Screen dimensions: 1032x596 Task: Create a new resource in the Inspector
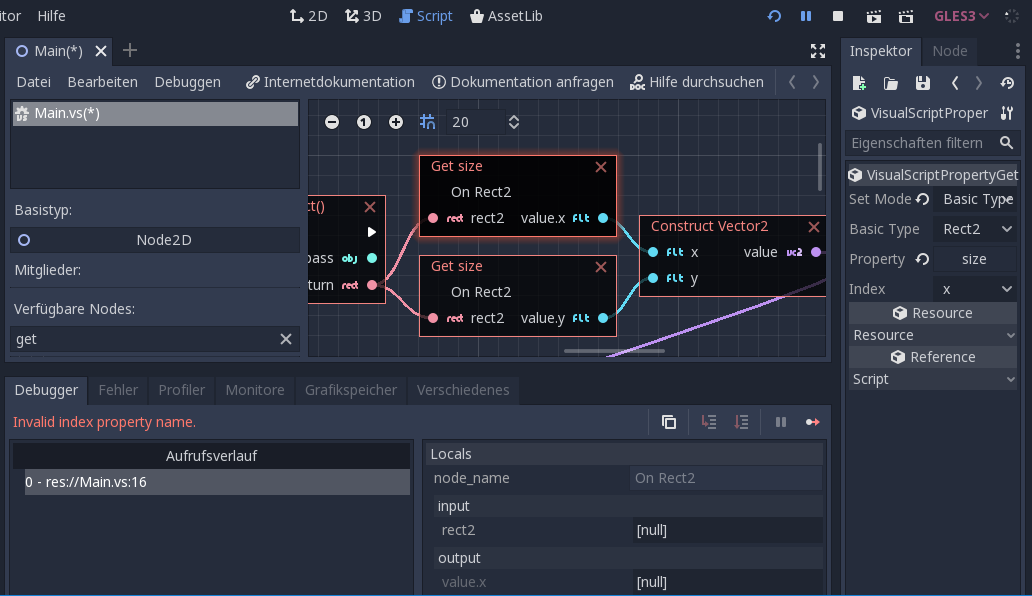tap(858, 83)
